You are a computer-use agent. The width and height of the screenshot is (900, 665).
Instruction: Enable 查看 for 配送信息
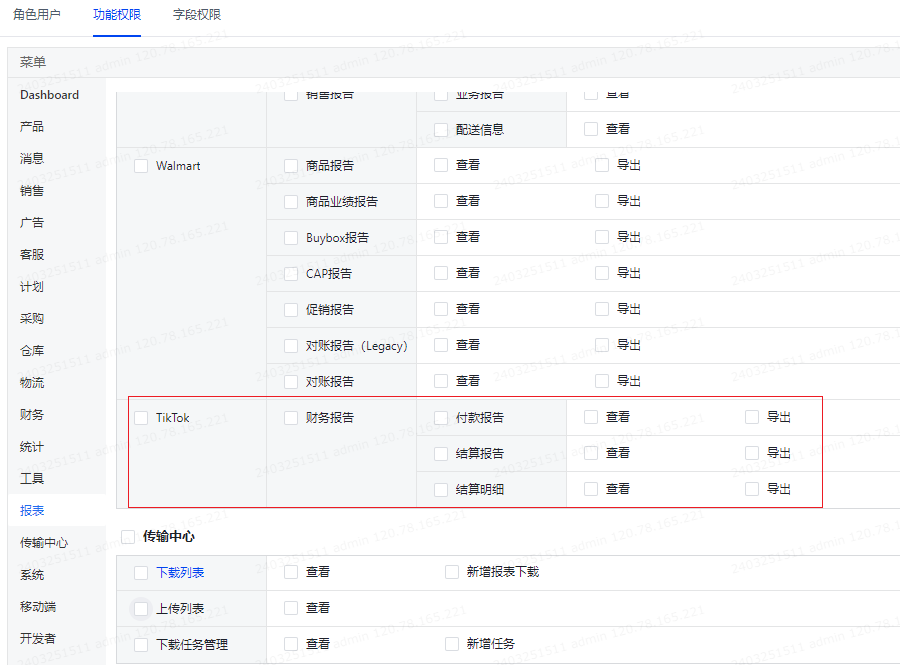click(x=591, y=129)
